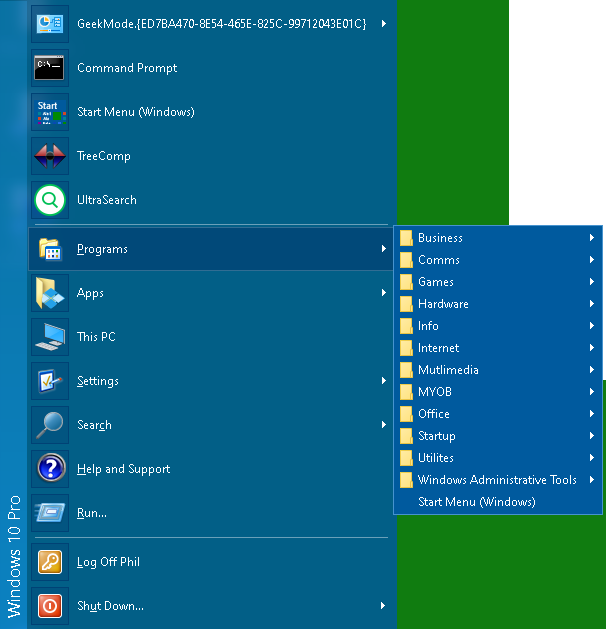Click the red Shut Down power icon

click(x=50, y=606)
